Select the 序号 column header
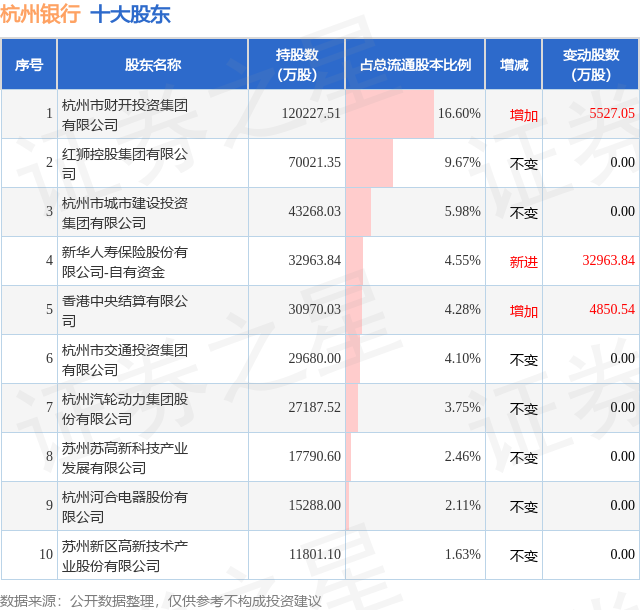Viewport: 640px width, 610px height. click(29, 65)
